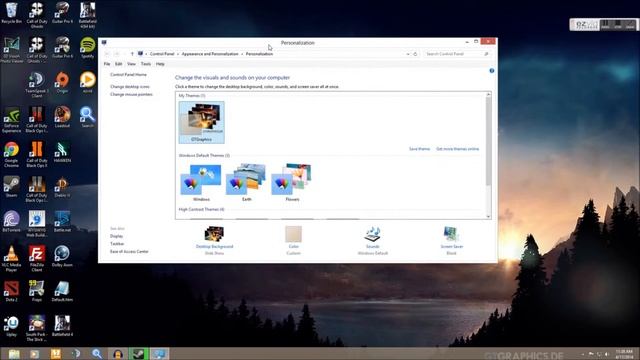640x360 pixels.
Task: Open the File menu
Action: pos(107,64)
